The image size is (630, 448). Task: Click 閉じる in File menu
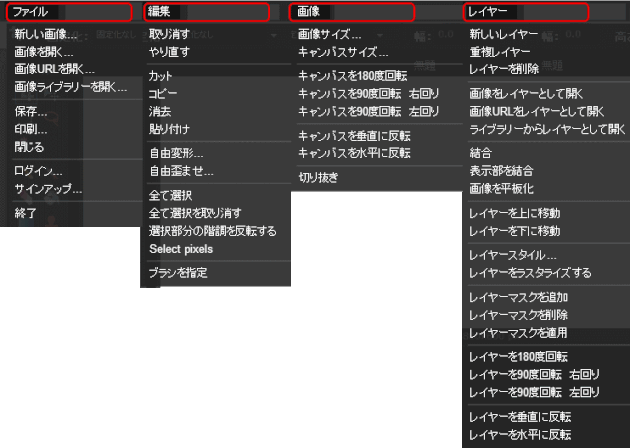29,147
